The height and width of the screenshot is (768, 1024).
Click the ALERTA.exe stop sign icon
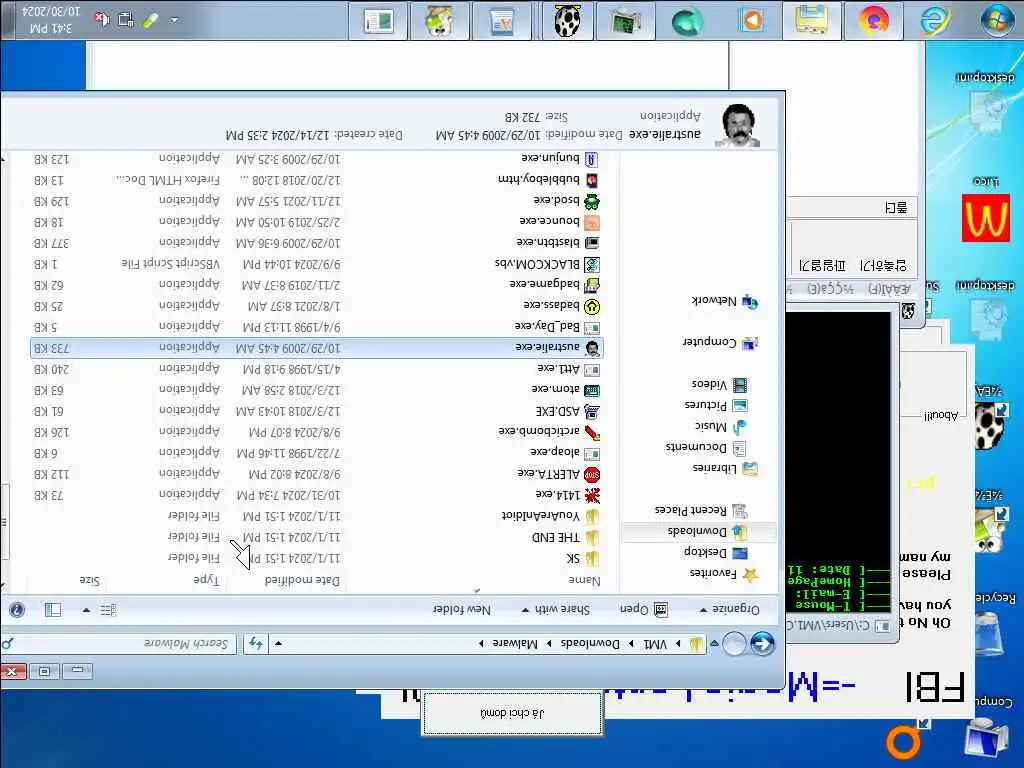pyautogui.click(x=592, y=475)
